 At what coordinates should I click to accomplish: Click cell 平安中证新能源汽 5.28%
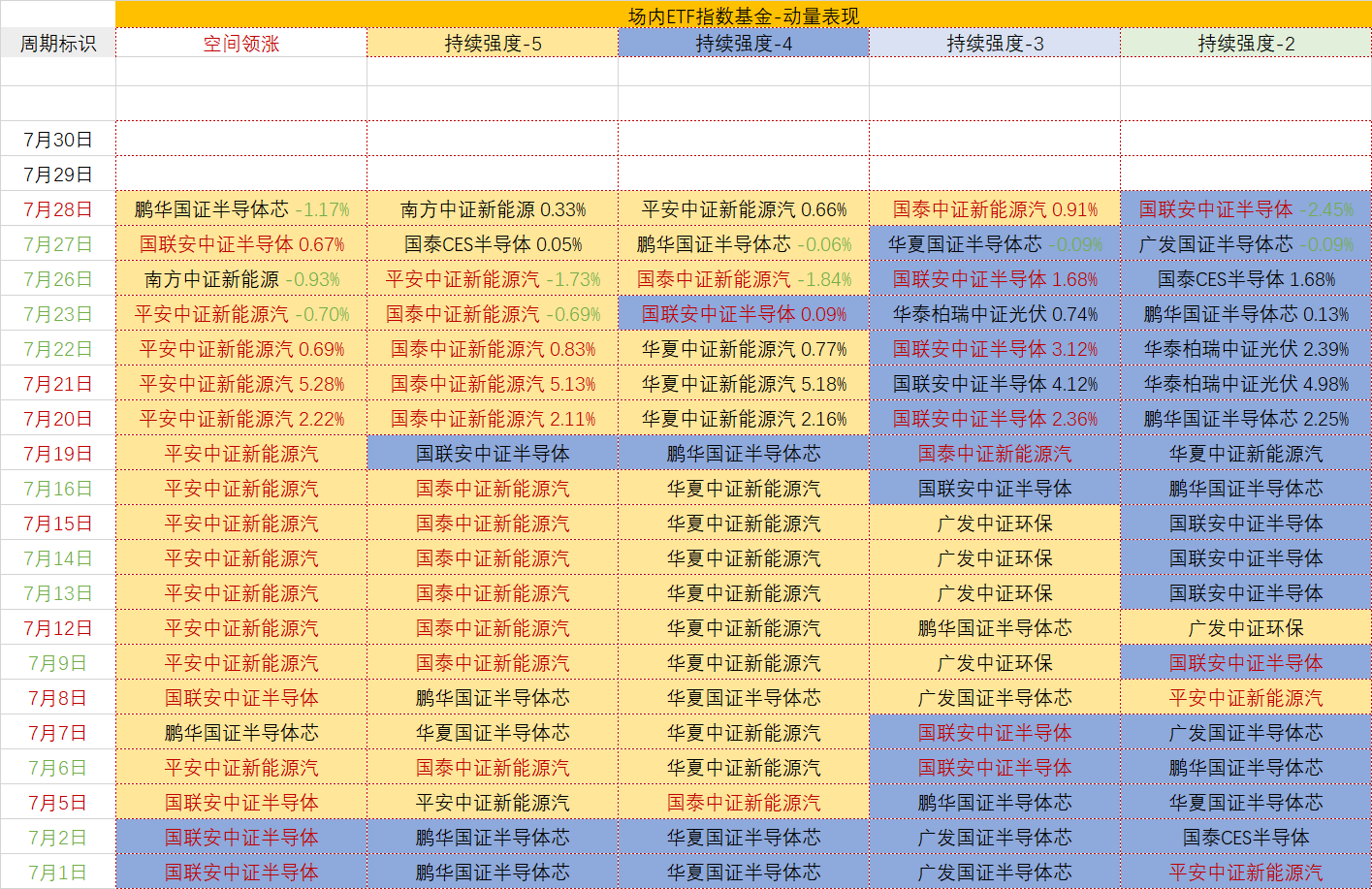click(x=241, y=384)
